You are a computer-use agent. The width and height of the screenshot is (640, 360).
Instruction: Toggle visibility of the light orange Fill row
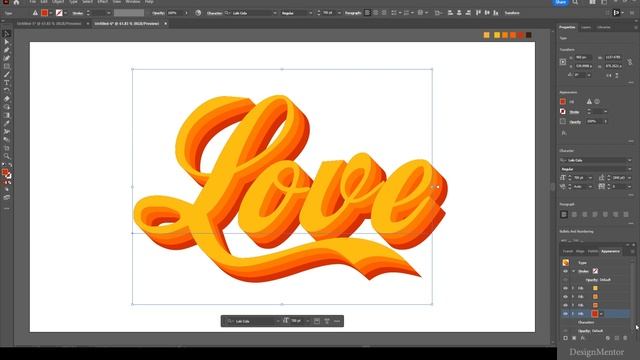[565, 297]
